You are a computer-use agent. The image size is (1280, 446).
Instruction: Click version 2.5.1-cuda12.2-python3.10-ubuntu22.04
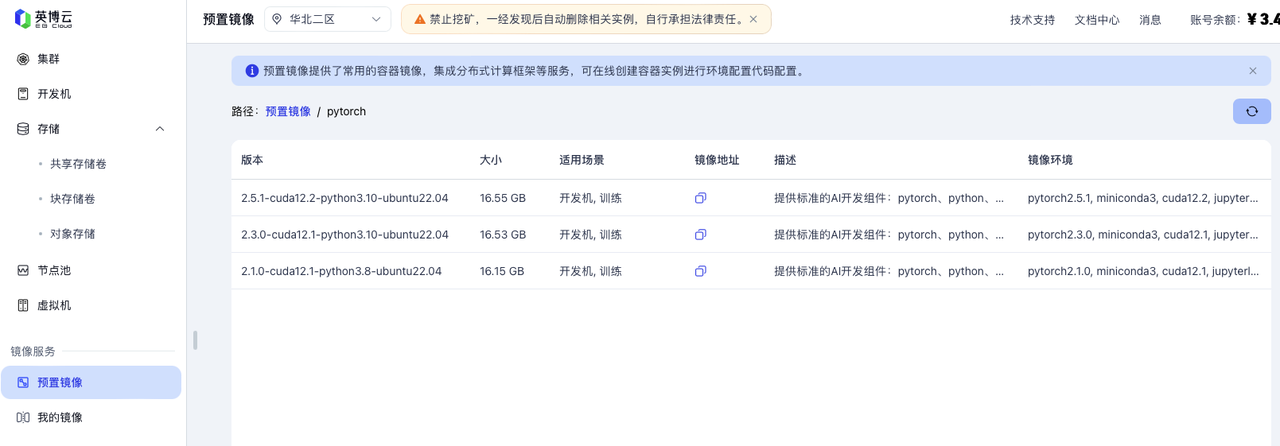coord(345,198)
